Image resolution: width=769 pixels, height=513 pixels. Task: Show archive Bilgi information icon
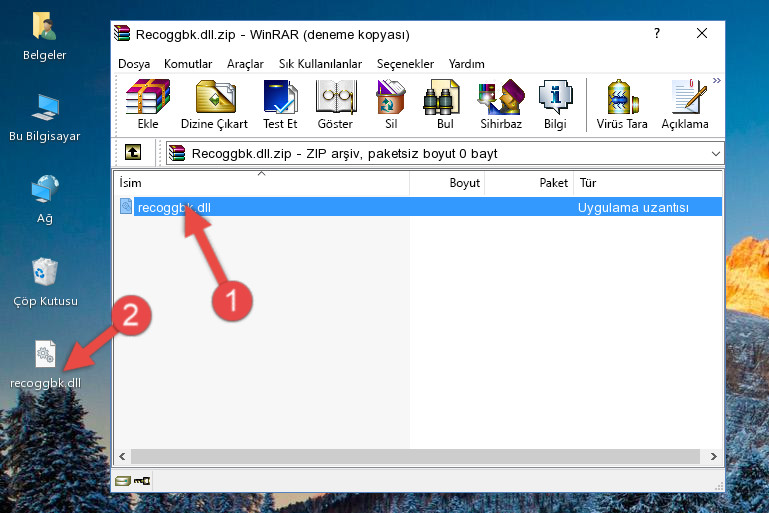pyautogui.click(x=555, y=104)
